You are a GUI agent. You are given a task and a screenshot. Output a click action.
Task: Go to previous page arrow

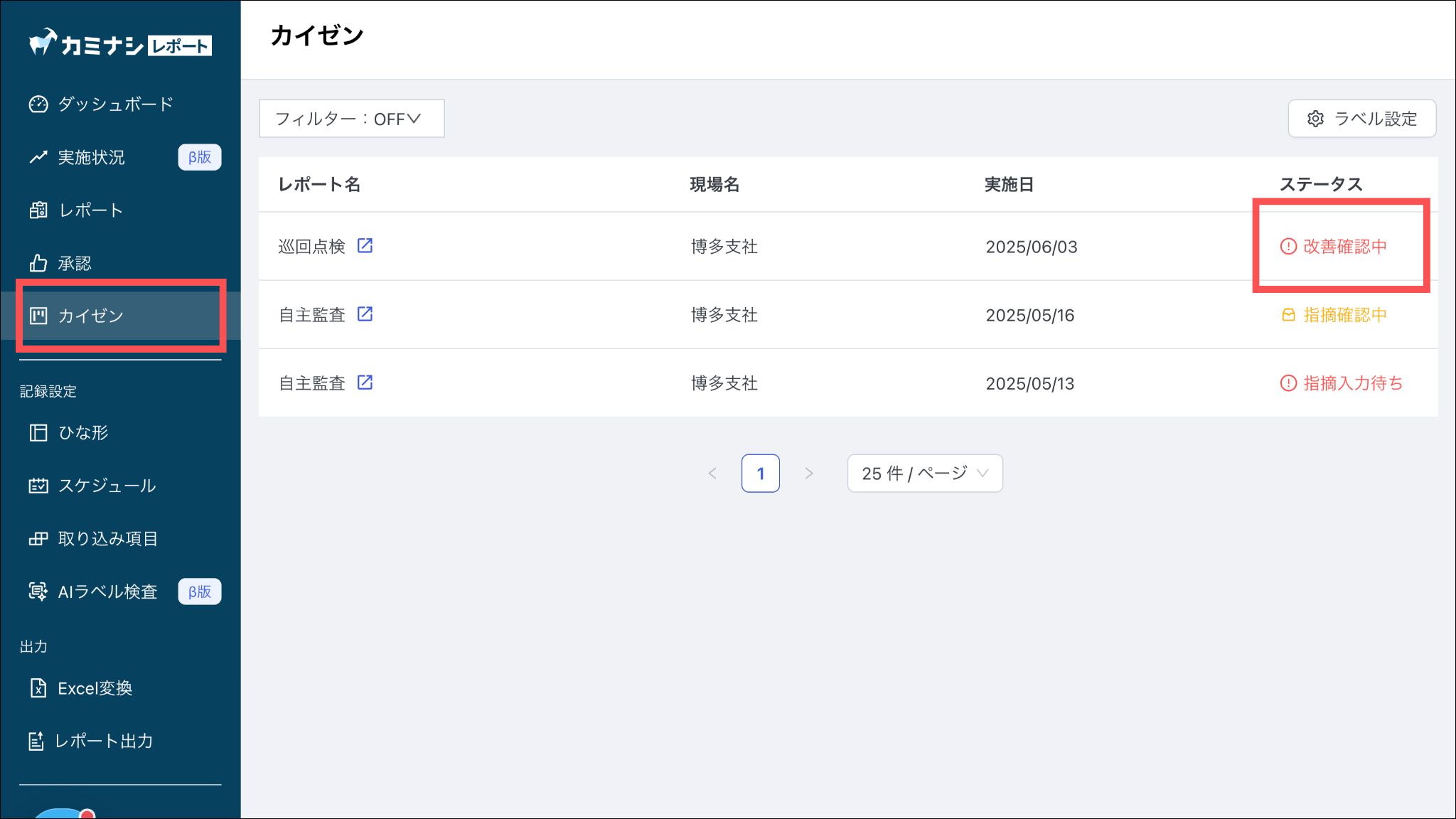coord(712,473)
